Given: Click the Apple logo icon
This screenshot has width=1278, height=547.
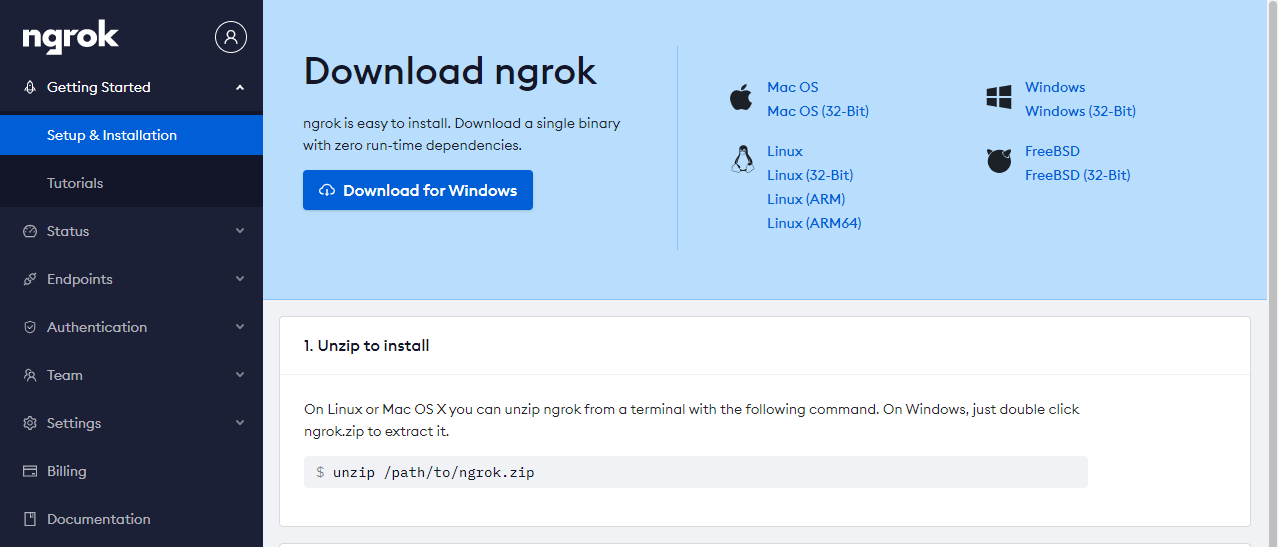Looking at the screenshot, I should 741,98.
